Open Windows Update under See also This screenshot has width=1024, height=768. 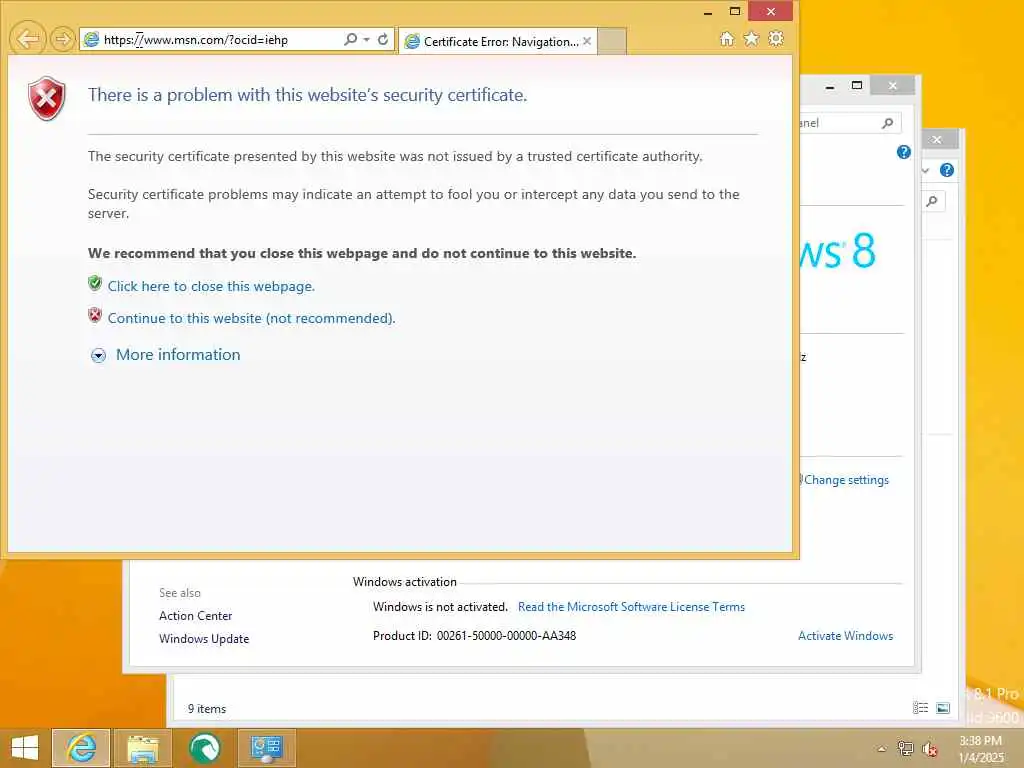click(x=204, y=639)
